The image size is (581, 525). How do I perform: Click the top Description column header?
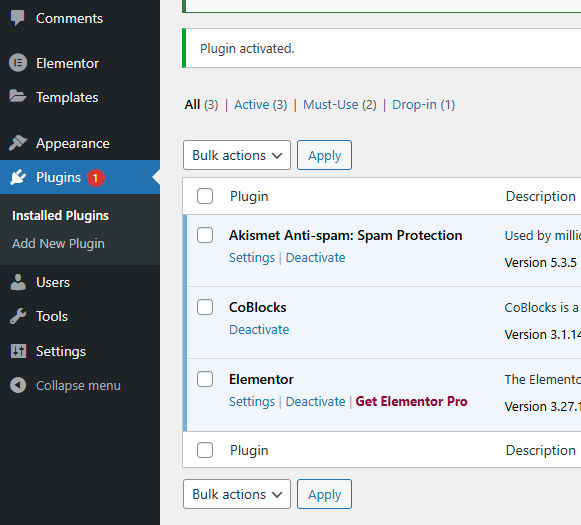point(540,196)
